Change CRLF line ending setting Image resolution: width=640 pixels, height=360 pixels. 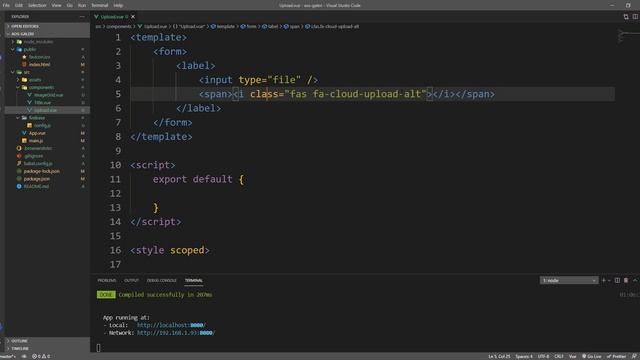coord(559,356)
